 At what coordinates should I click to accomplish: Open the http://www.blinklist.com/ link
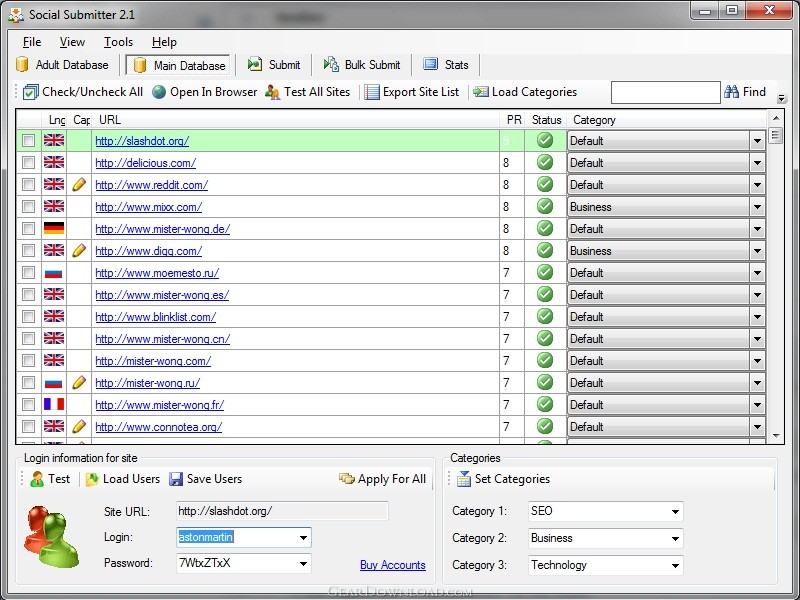pos(156,317)
